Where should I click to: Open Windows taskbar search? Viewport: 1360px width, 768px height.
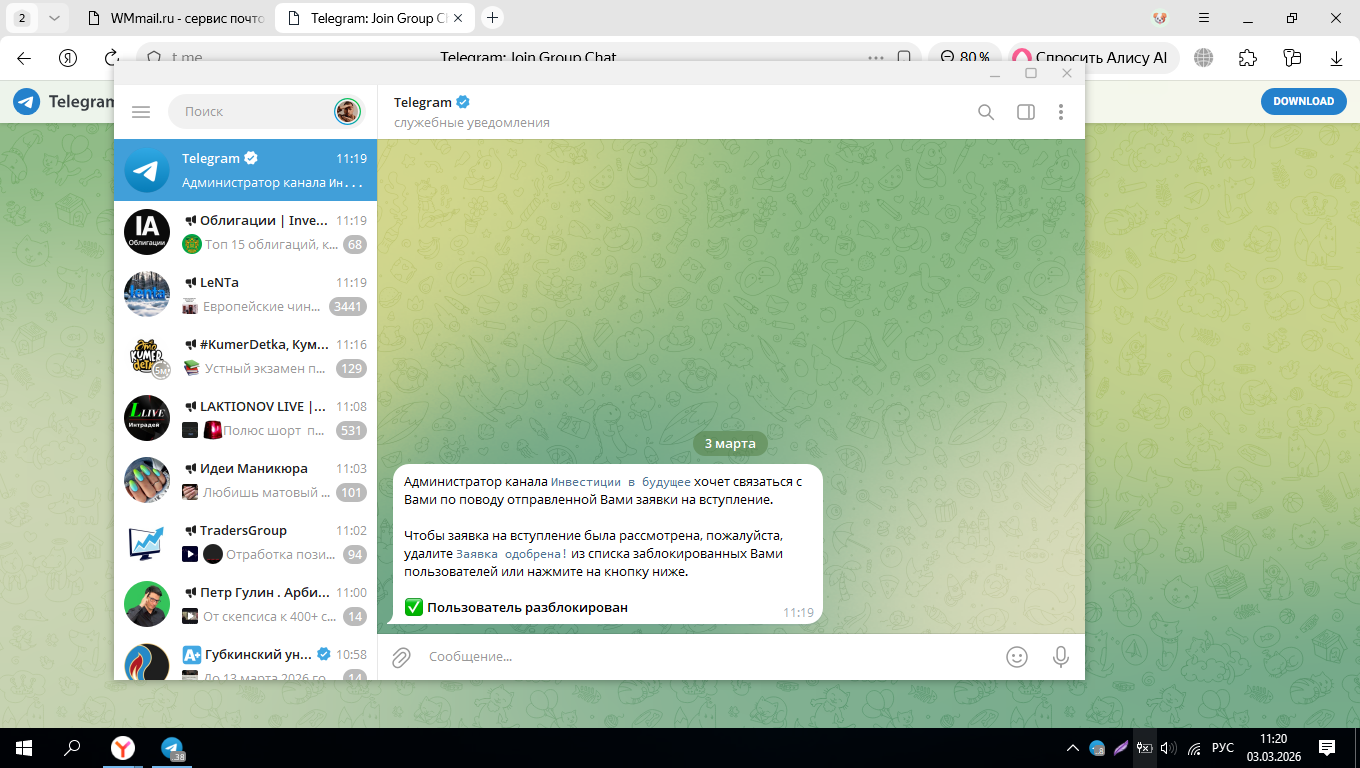(x=72, y=747)
